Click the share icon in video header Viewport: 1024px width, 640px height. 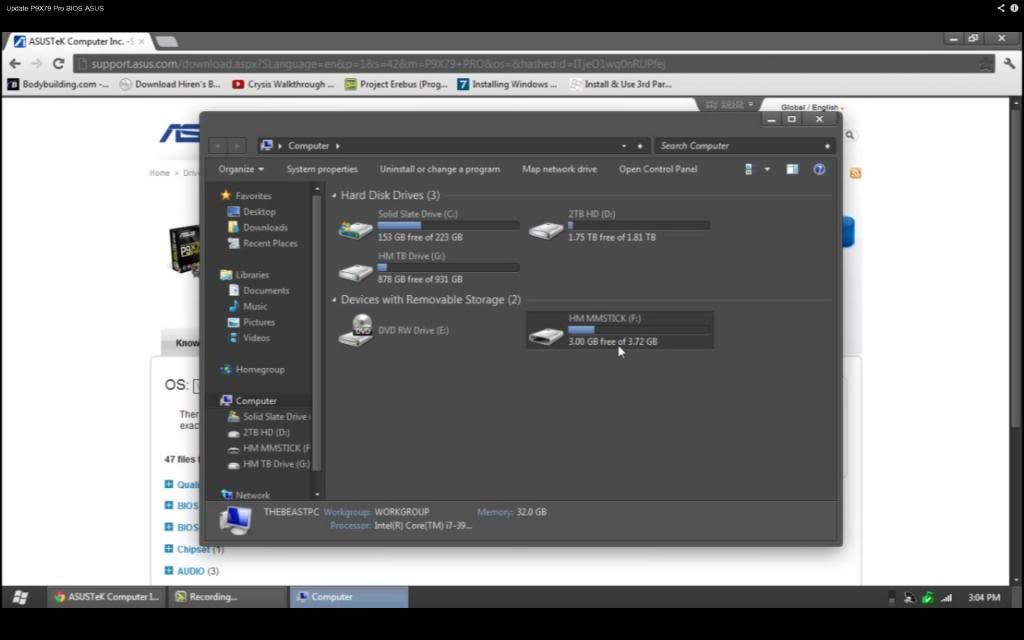pyautogui.click(x=1000, y=8)
